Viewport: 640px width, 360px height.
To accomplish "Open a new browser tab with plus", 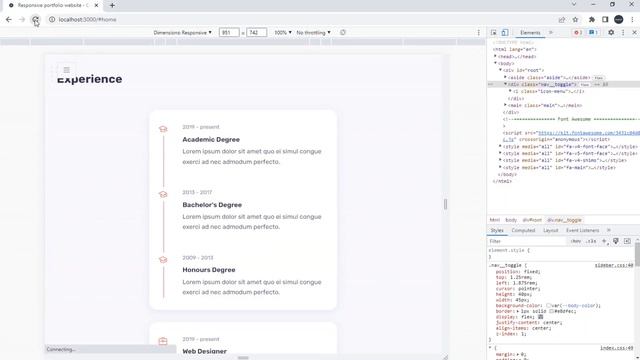I will pos(112,5).
